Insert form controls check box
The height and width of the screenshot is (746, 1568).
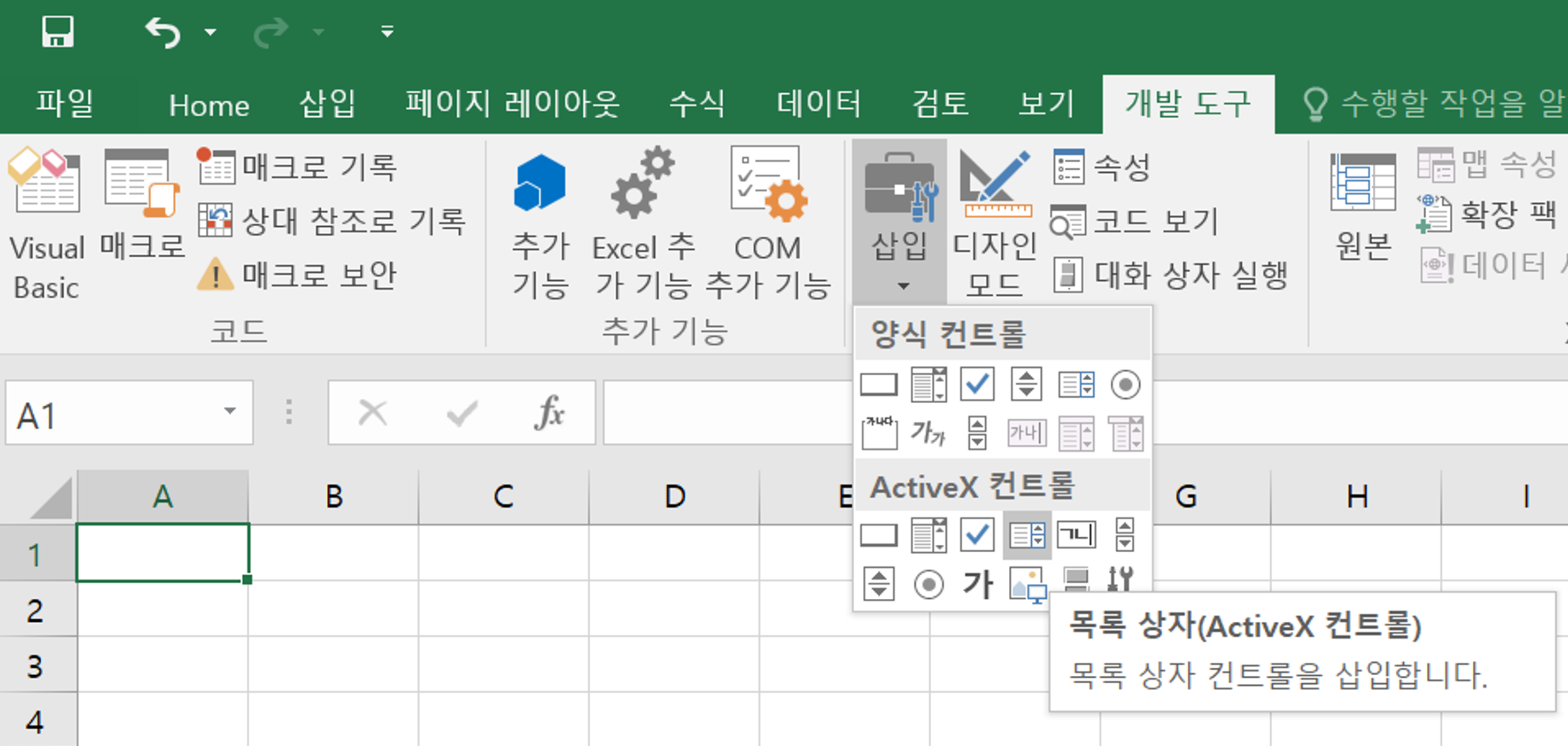point(976,385)
